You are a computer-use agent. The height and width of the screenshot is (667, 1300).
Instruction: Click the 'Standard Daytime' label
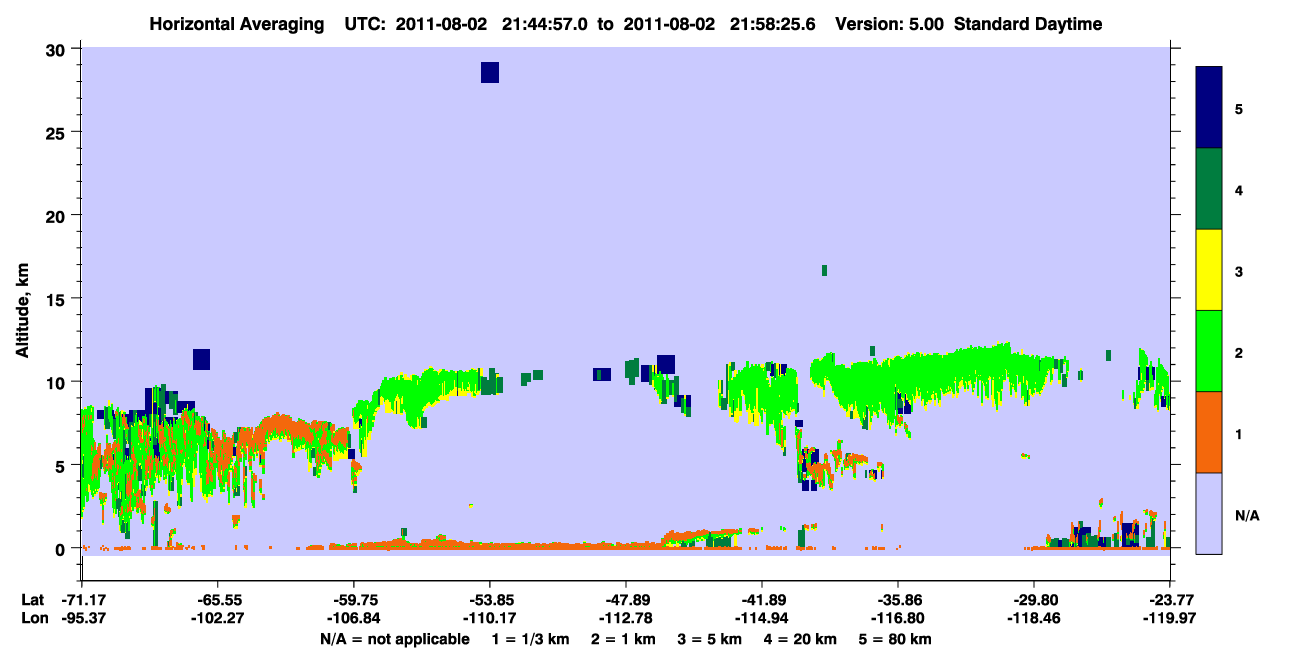pyautogui.click(x=1028, y=24)
